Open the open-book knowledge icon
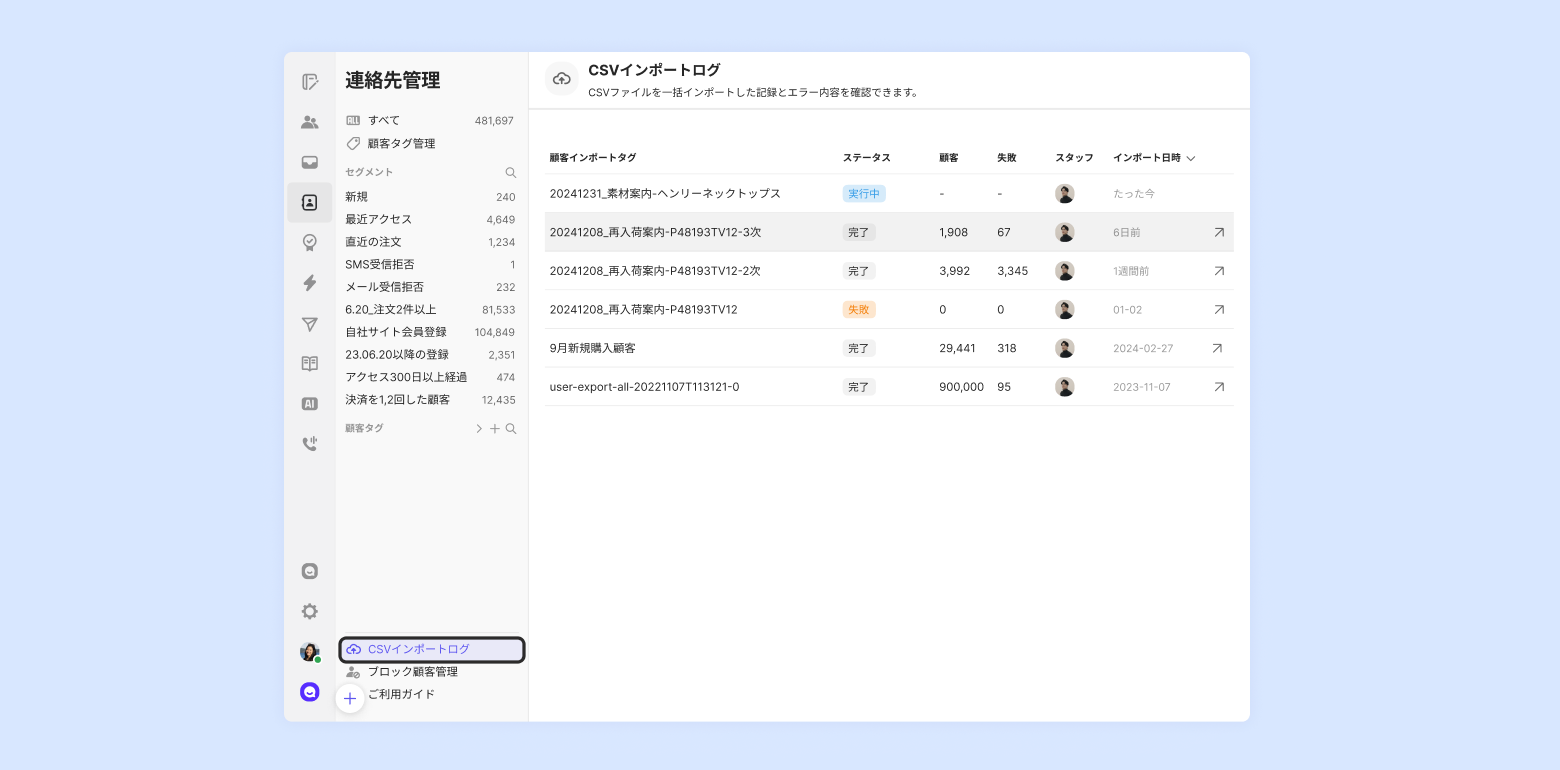The height and width of the screenshot is (770, 1560). point(310,364)
